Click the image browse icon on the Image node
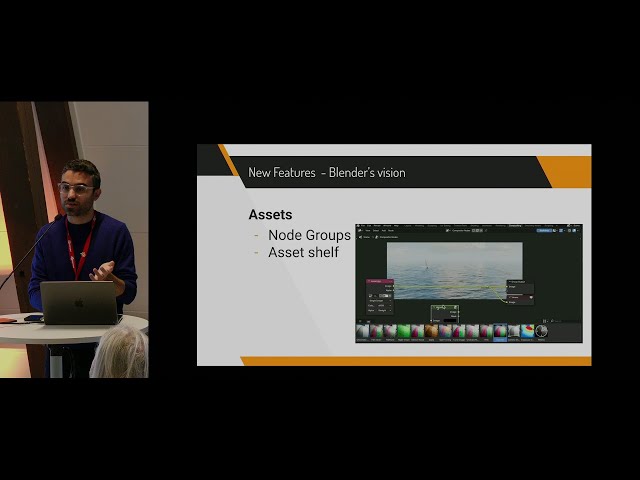640x480 pixels. click(371, 296)
